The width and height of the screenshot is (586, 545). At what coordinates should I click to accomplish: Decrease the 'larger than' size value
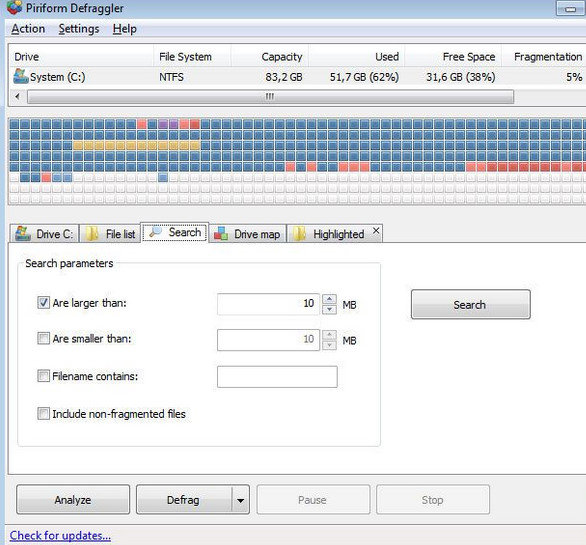pos(329,310)
